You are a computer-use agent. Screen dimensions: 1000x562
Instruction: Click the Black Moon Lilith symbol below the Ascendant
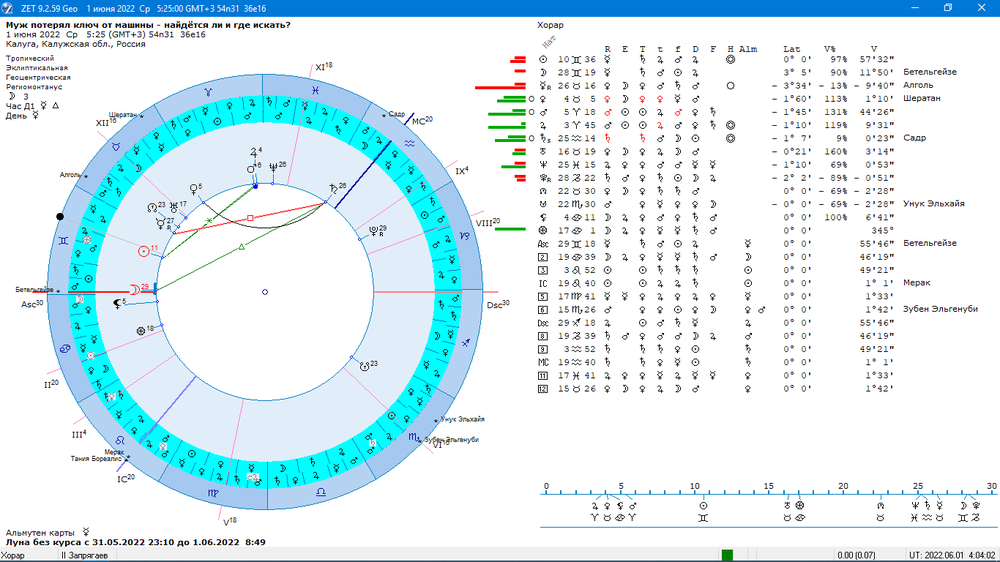coord(117,304)
